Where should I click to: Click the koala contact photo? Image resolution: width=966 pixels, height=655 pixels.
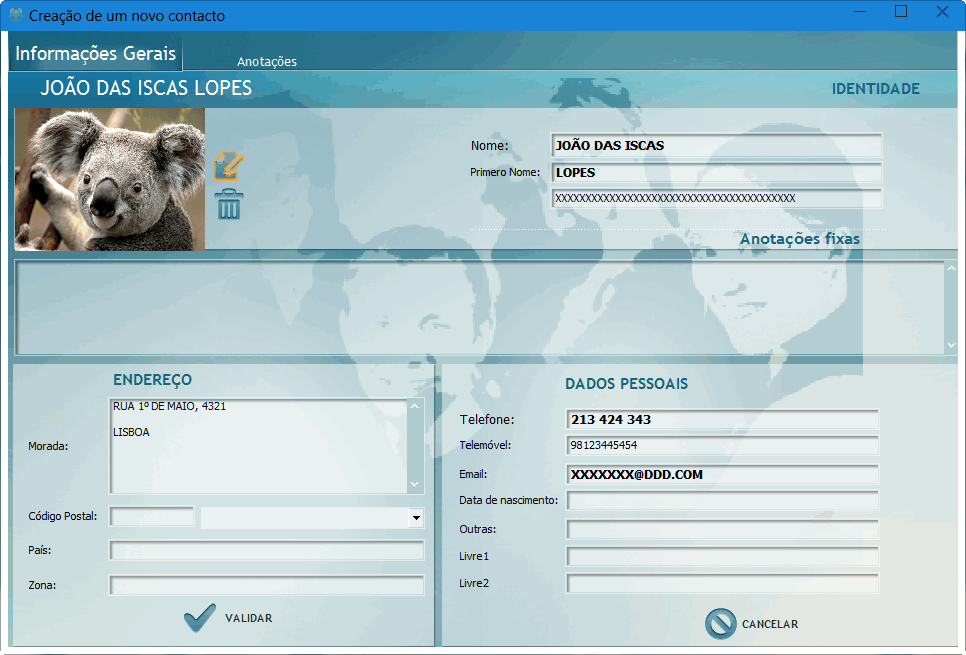(x=109, y=179)
